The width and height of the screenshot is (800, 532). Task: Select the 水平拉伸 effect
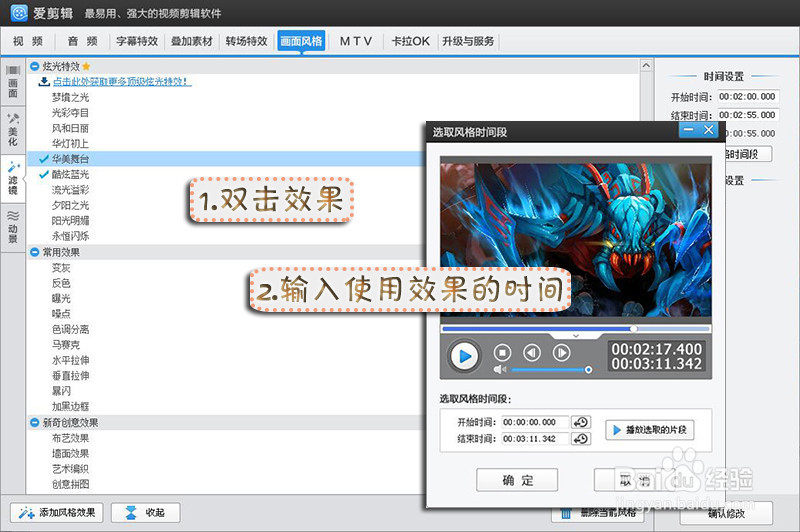[x=70, y=360]
